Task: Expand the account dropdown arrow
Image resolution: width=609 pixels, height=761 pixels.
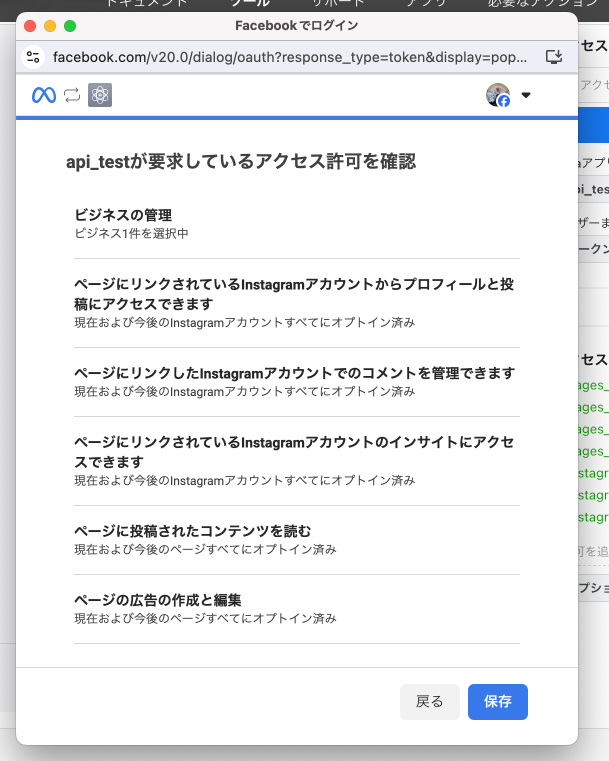Action: (526, 96)
